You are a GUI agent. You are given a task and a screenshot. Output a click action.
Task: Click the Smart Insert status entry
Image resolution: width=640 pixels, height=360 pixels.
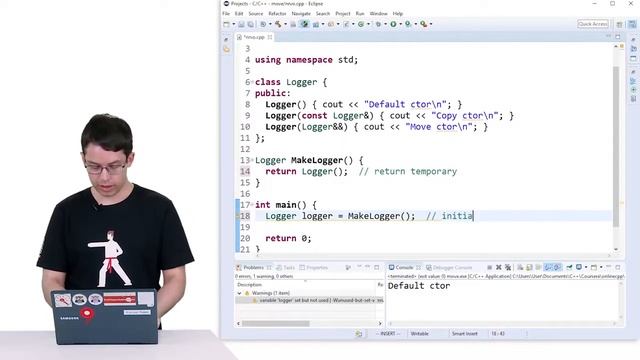[464, 333]
